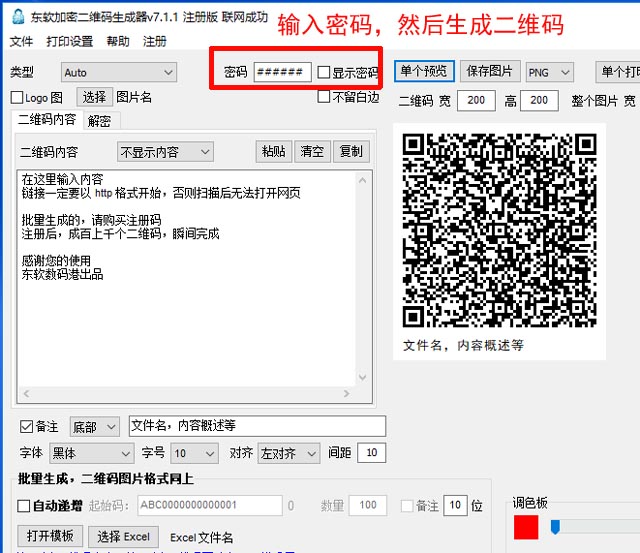Click the app lock icon in title bar
The width and height of the screenshot is (640, 553).
pos(18,16)
